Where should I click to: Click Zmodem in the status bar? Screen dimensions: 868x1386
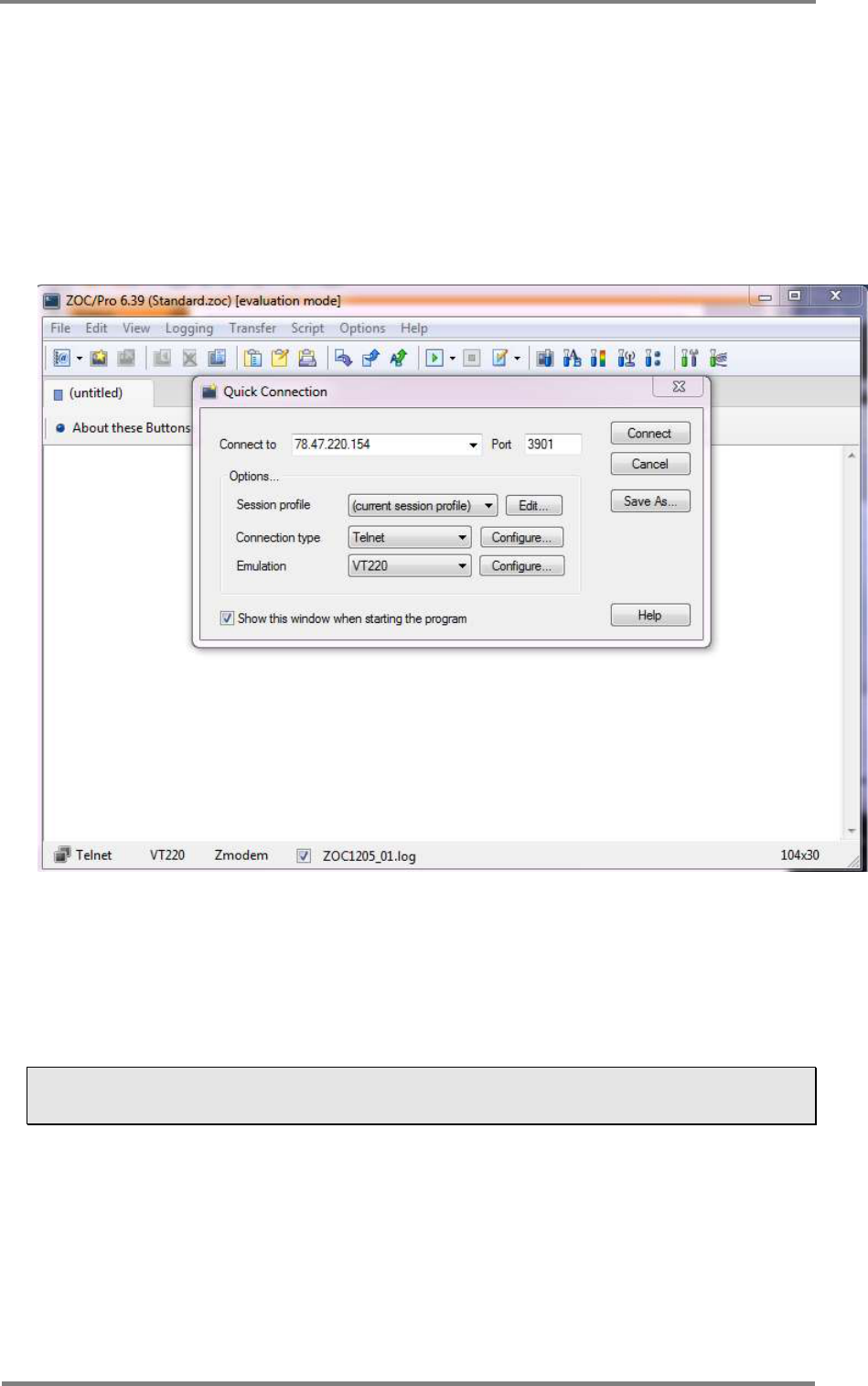pyautogui.click(x=241, y=855)
